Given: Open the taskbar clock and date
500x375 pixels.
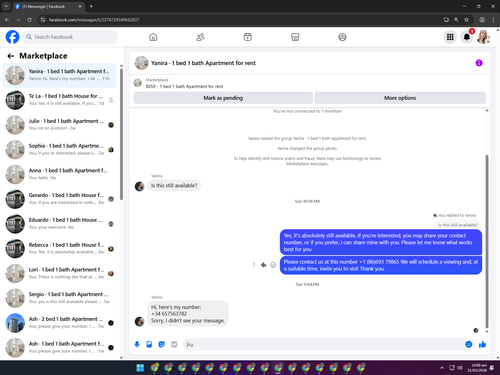Looking at the screenshot, I should pyautogui.click(x=477, y=368).
